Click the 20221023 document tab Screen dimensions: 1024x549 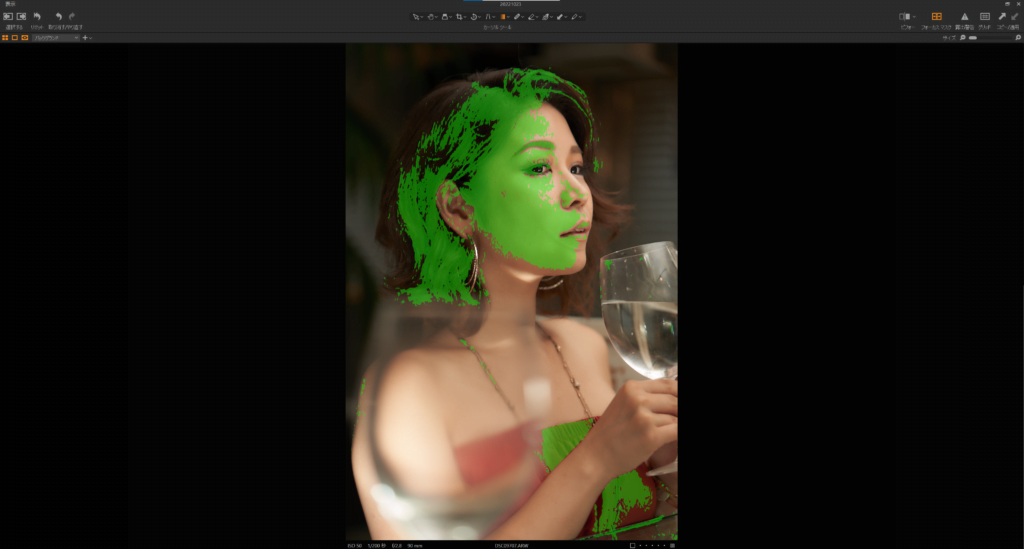pos(511,4)
